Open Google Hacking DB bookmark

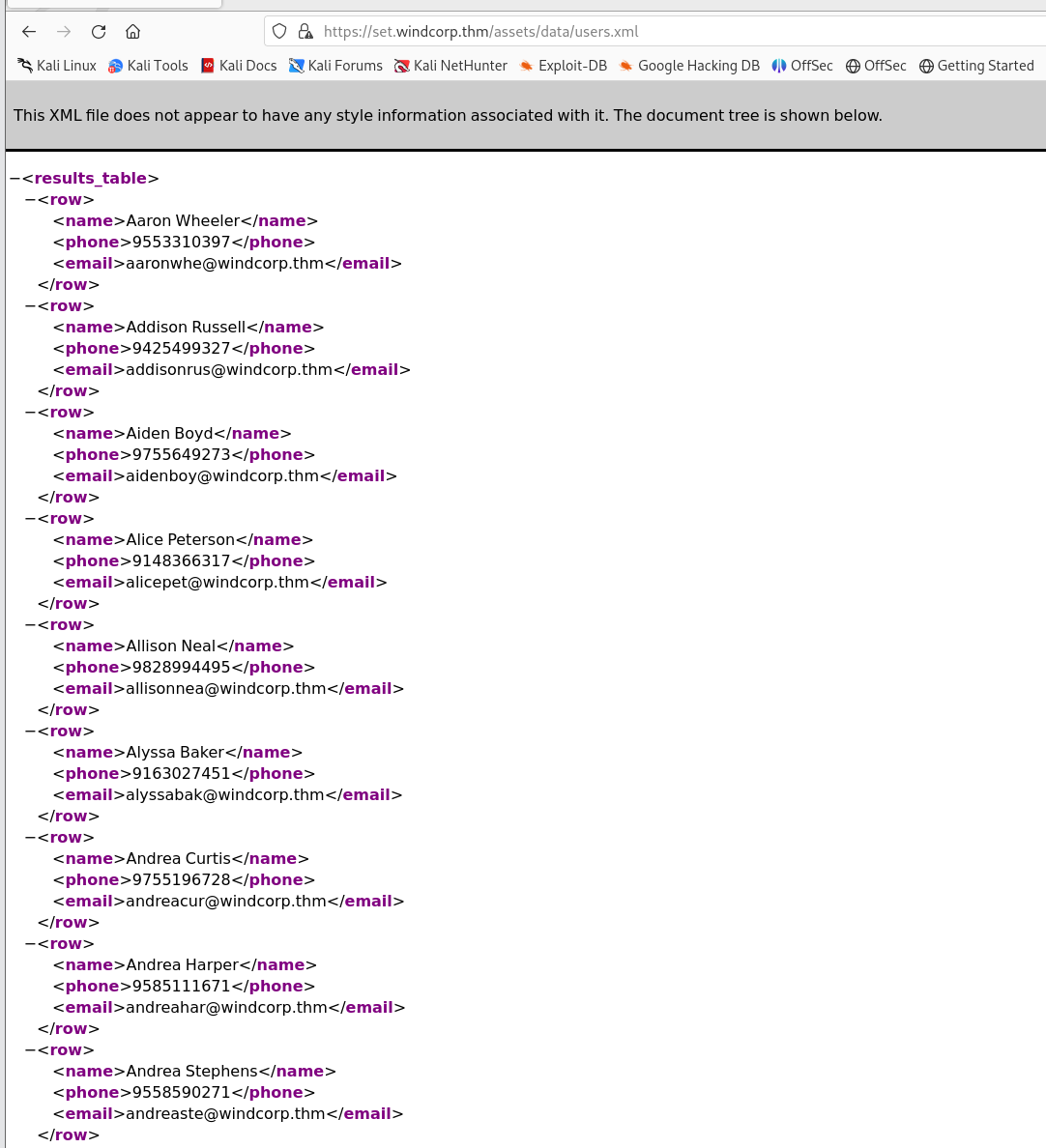point(689,66)
